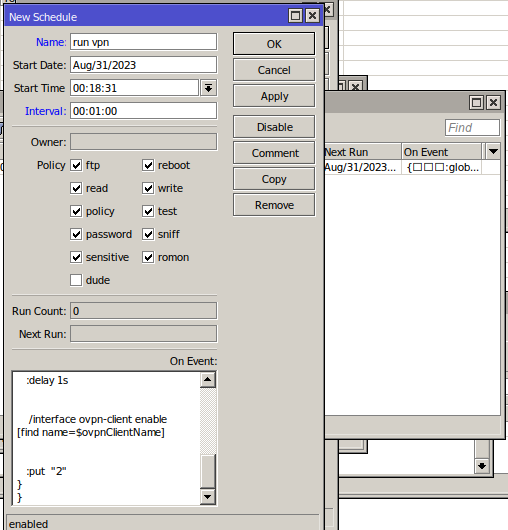Uncheck the write policy checkbox
508x530 pixels.
pos(148,188)
